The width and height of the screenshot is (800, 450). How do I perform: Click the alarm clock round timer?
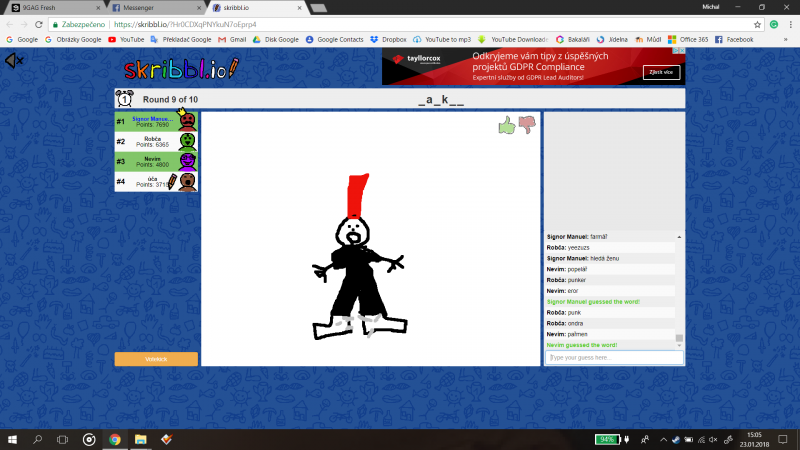point(125,99)
